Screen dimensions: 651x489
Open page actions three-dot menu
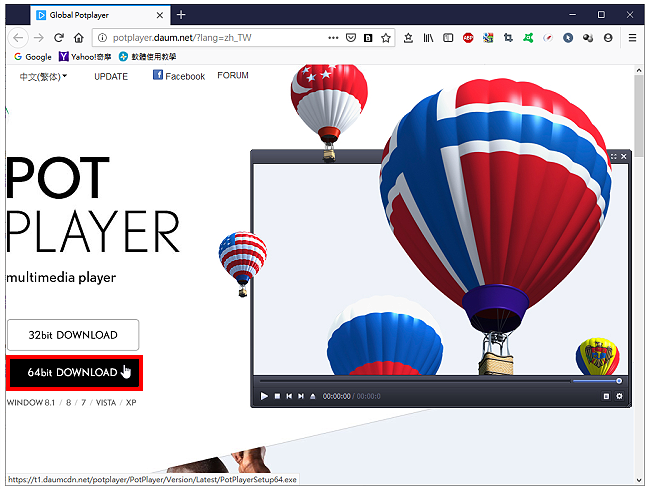[x=333, y=38]
